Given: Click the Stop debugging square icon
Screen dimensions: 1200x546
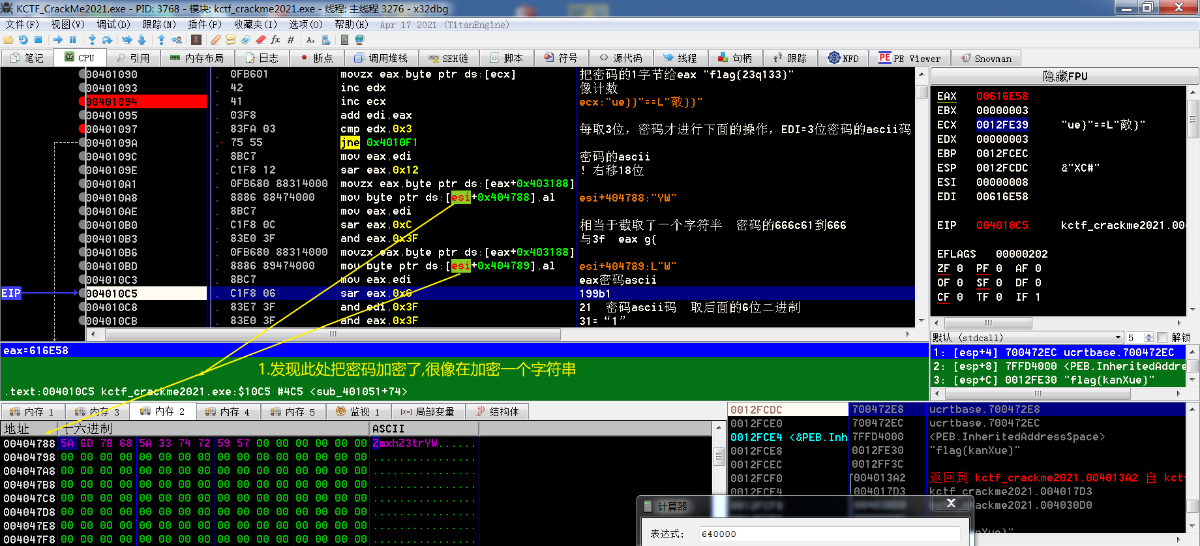Looking at the screenshot, I should [38, 40].
